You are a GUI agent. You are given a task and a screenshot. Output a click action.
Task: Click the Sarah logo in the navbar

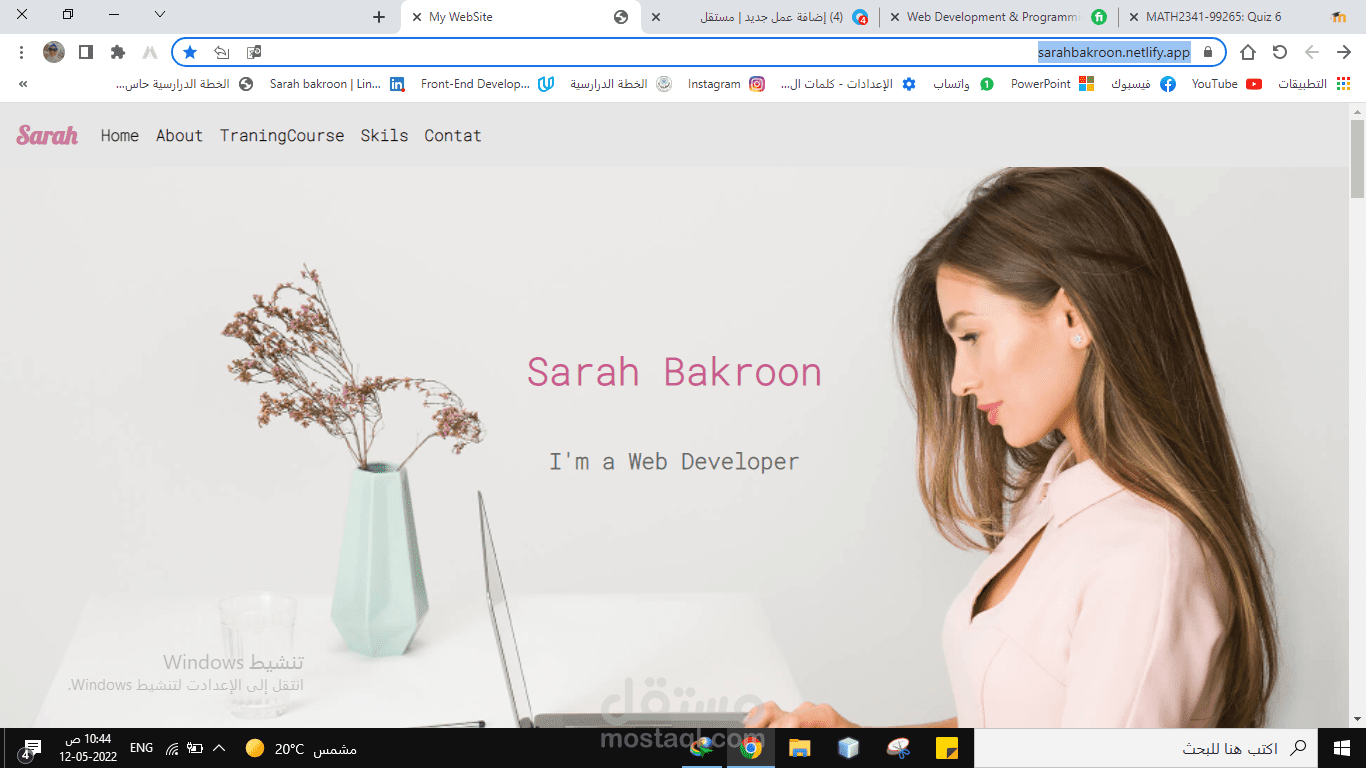[x=47, y=135]
